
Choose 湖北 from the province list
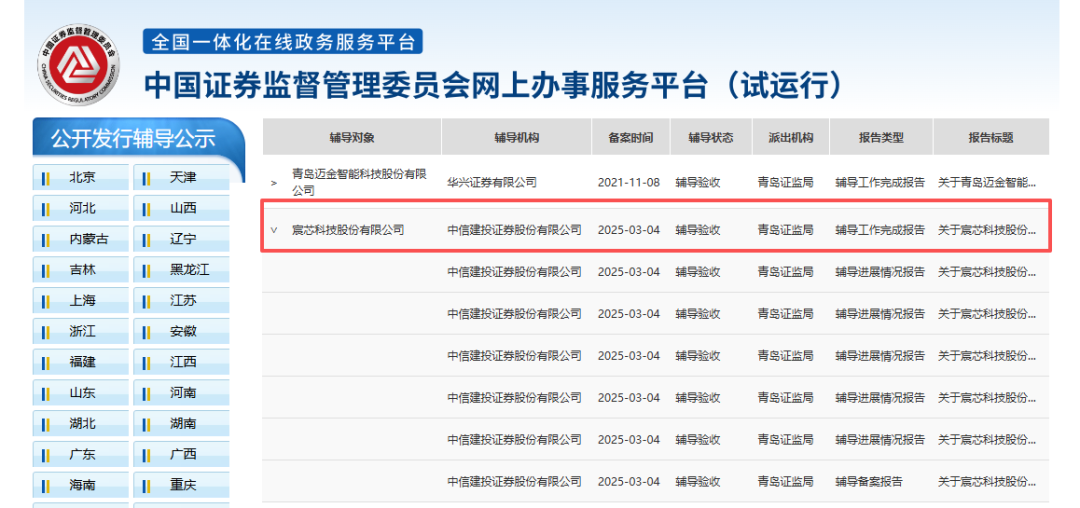[x=81, y=423]
